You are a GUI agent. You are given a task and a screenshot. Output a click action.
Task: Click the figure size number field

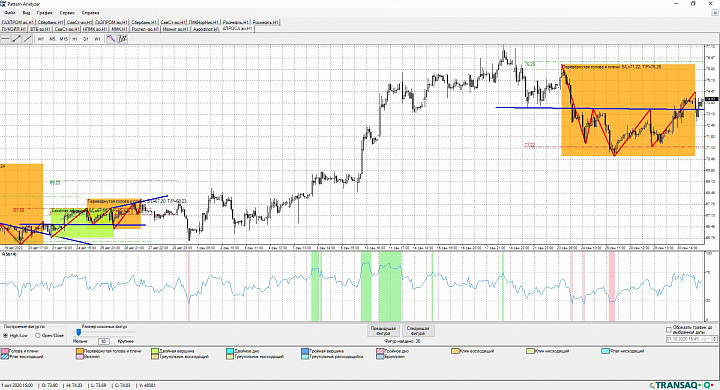click(104, 341)
